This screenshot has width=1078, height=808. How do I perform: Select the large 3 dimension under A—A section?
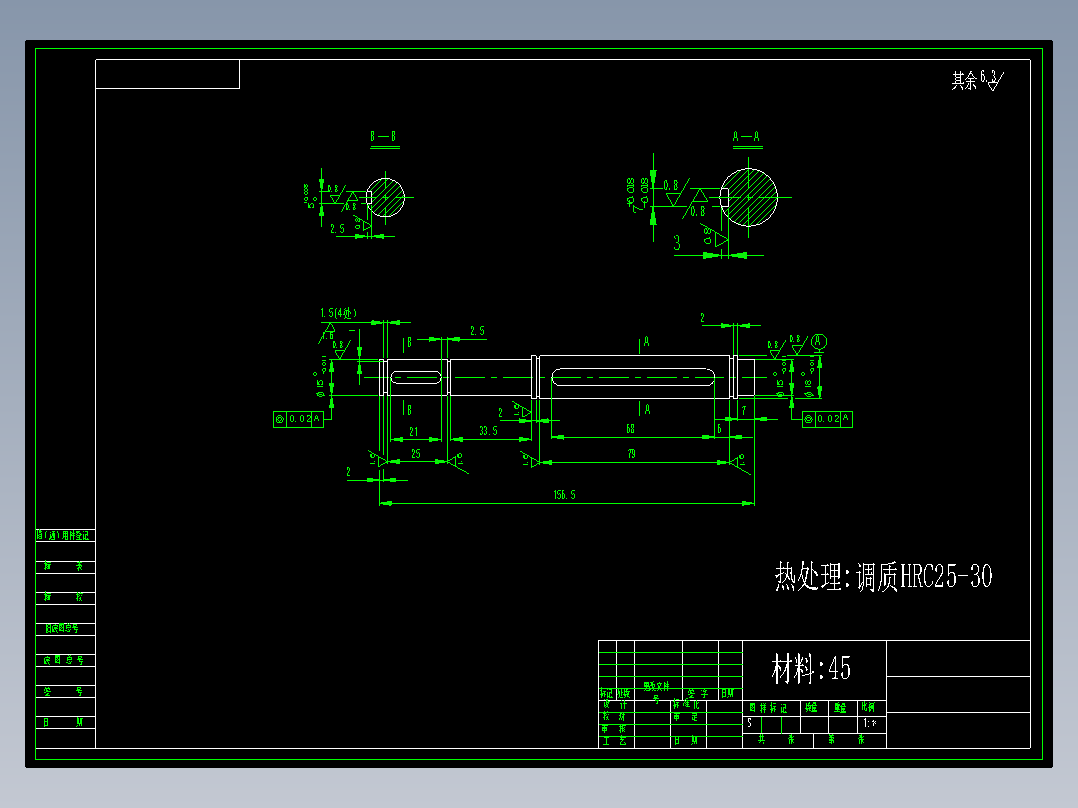(x=677, y=242)
